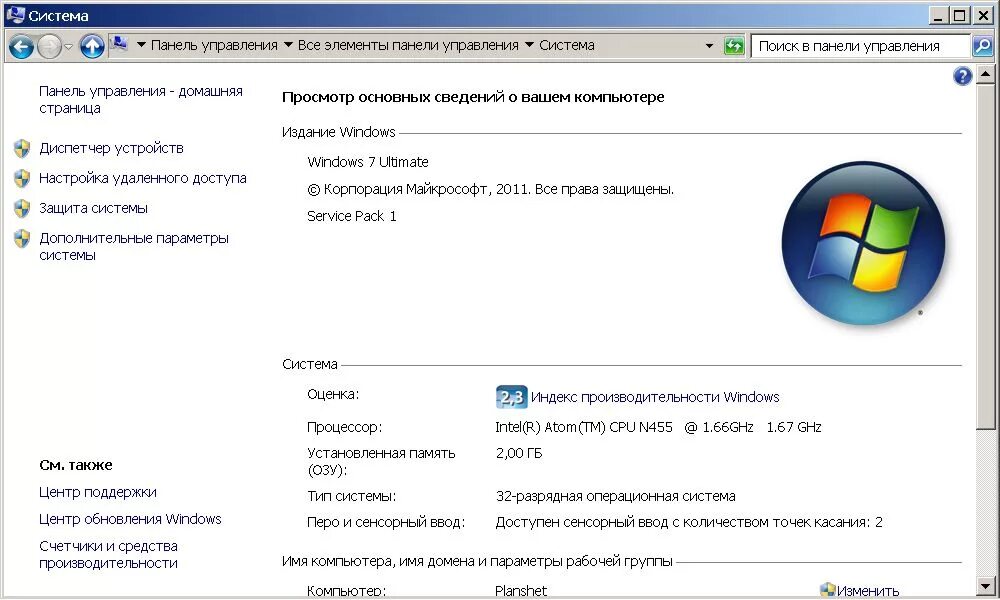Screen dimensions: 1000x600
Task: Open Дополнительные параметры системы link
Action: (x=134, y=246)
